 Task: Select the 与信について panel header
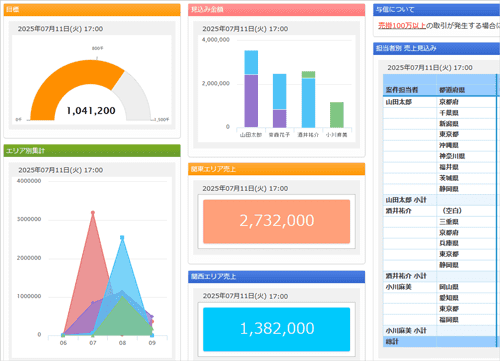[x=436, y=10]
